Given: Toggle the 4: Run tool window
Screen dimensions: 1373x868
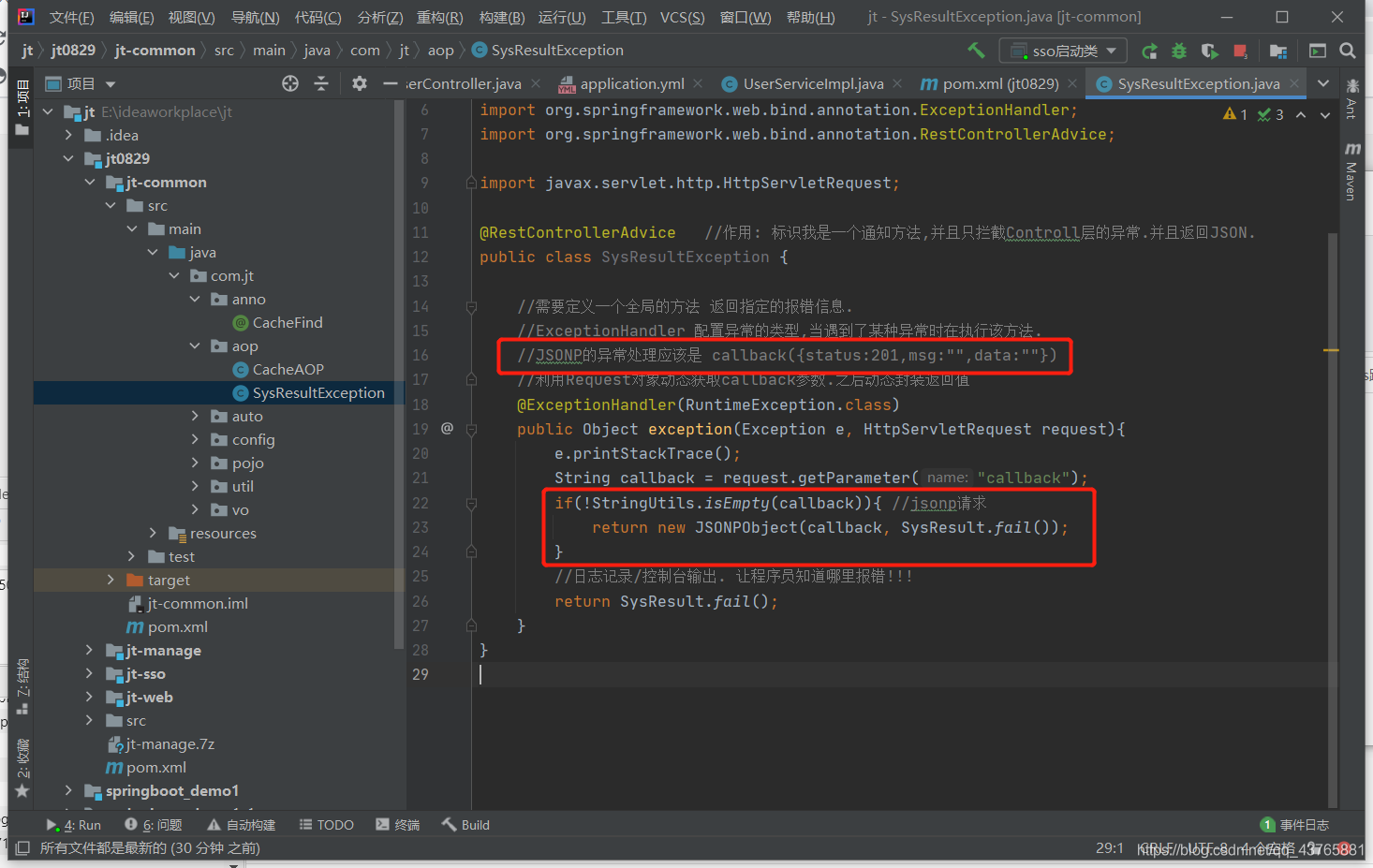Looking at the screenshot, I should click(73, 825).
